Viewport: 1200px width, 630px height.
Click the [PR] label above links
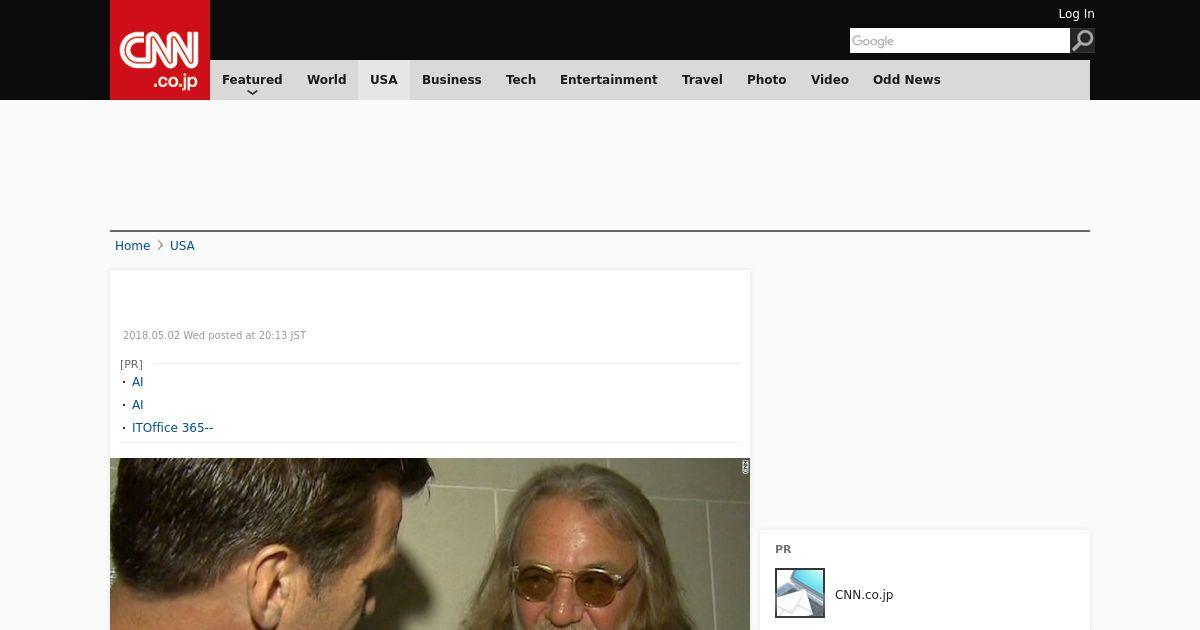point(131,364)
